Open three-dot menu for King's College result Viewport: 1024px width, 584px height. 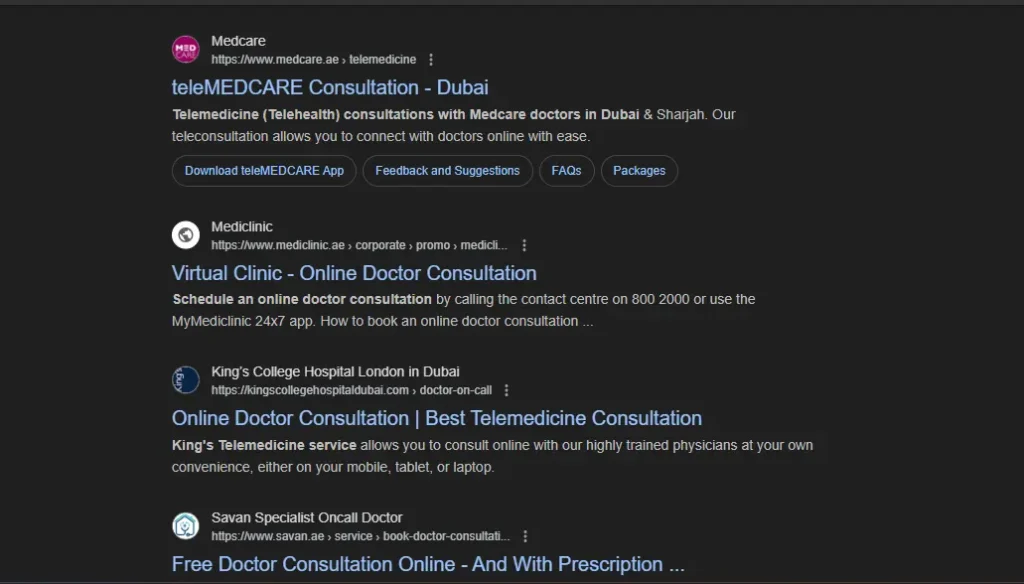click(x=507, y=390)
